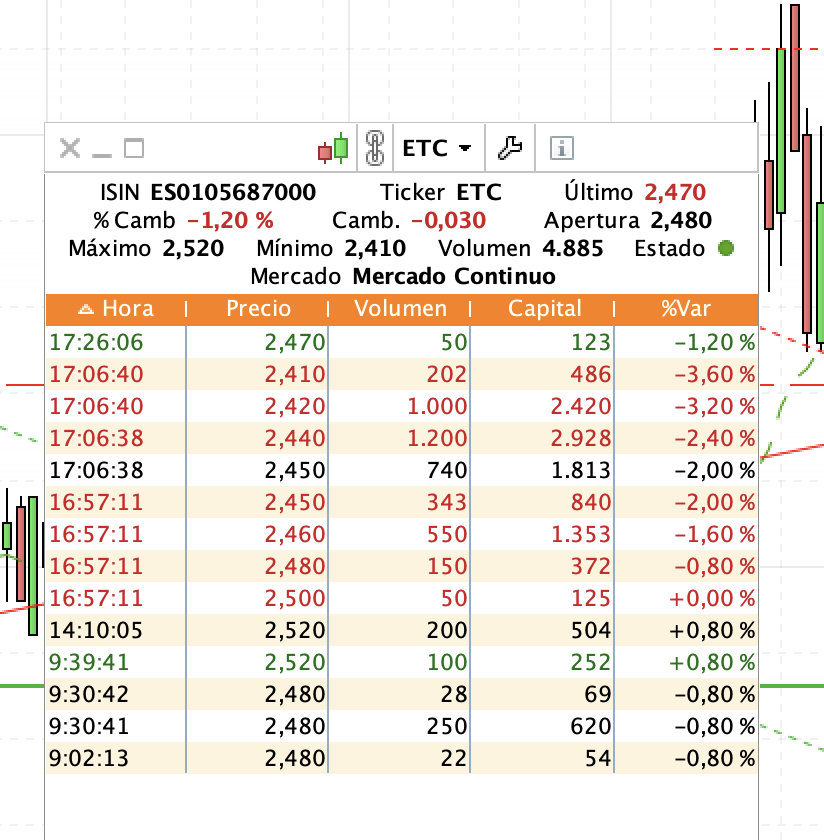Click the green Estado status indicator

coord(726,248)
